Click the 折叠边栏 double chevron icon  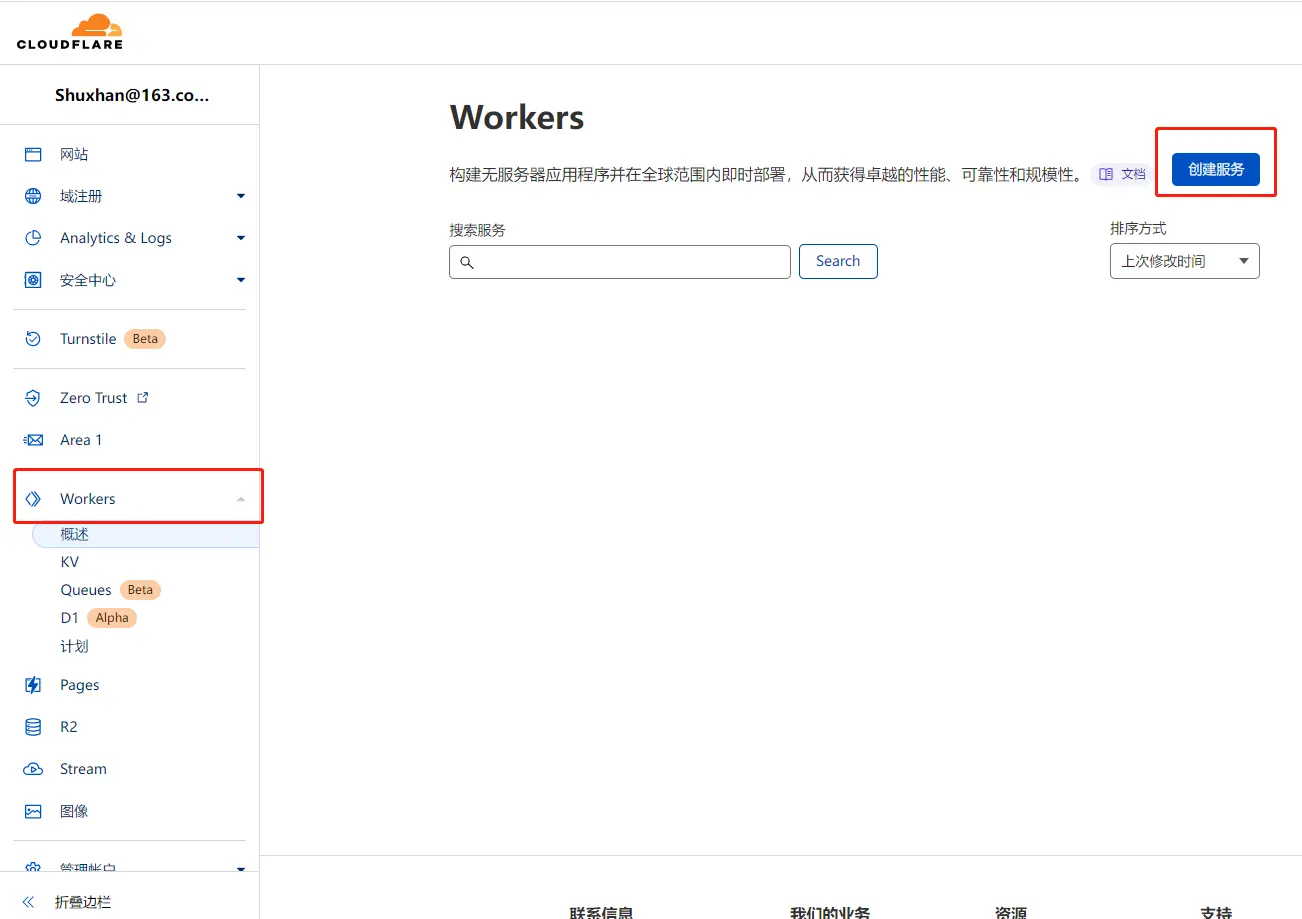28,902
